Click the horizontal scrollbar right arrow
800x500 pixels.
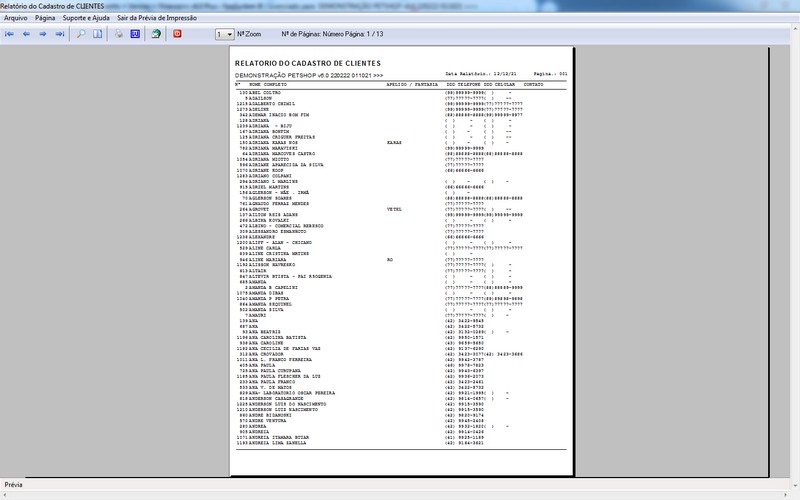[786, 496]
